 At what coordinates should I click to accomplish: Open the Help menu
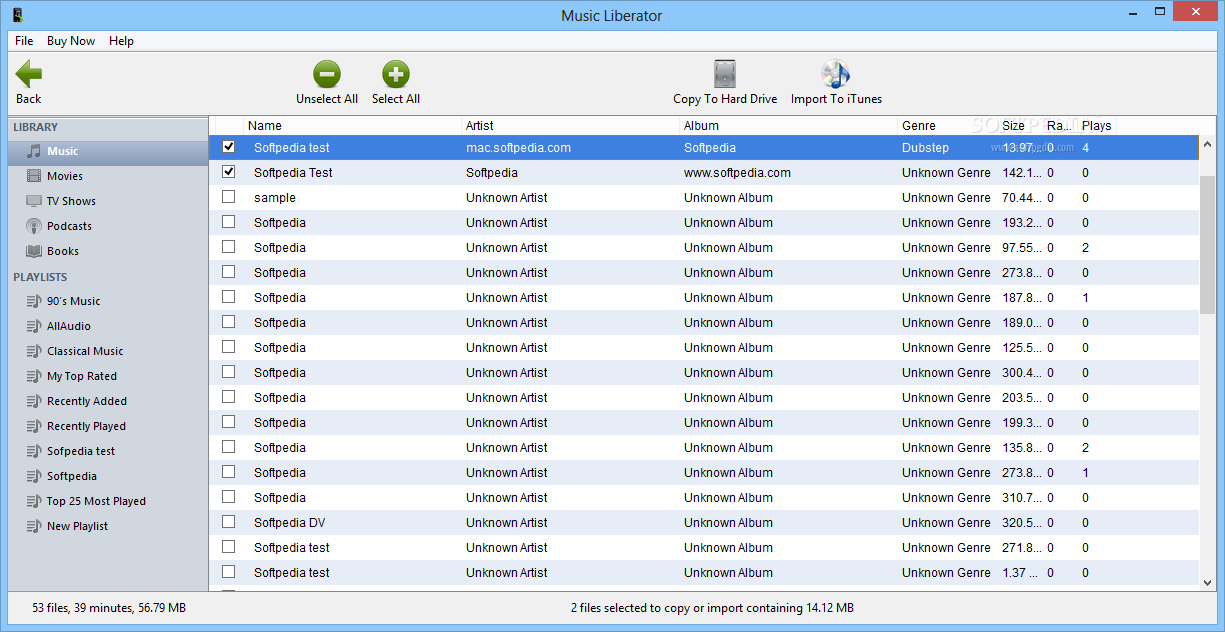pos(121,41)
